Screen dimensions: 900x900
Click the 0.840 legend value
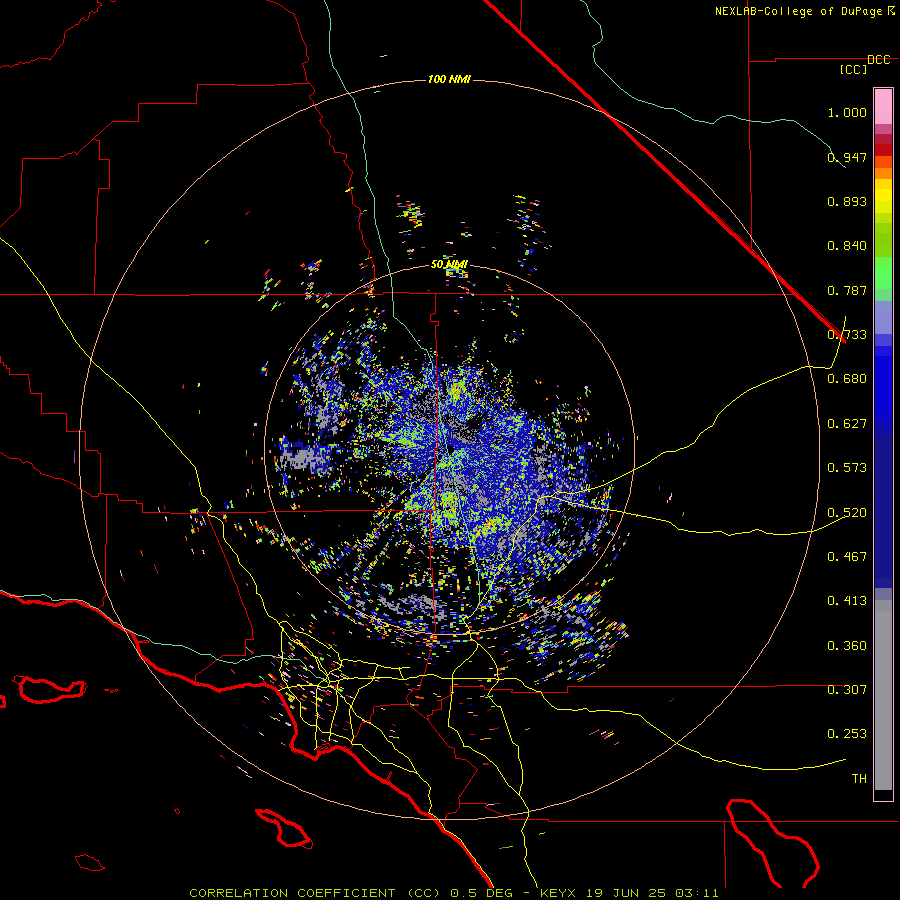click(847, 246)
